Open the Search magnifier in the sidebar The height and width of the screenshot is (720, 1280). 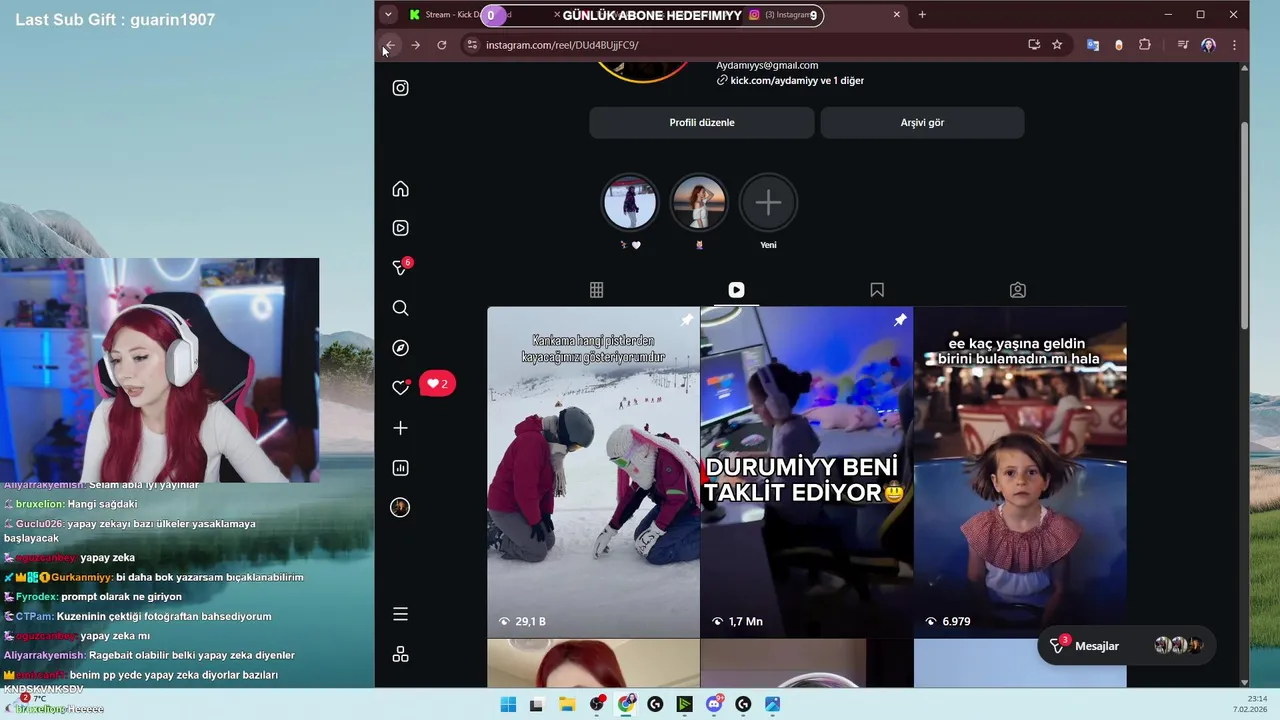pos(400,308)
